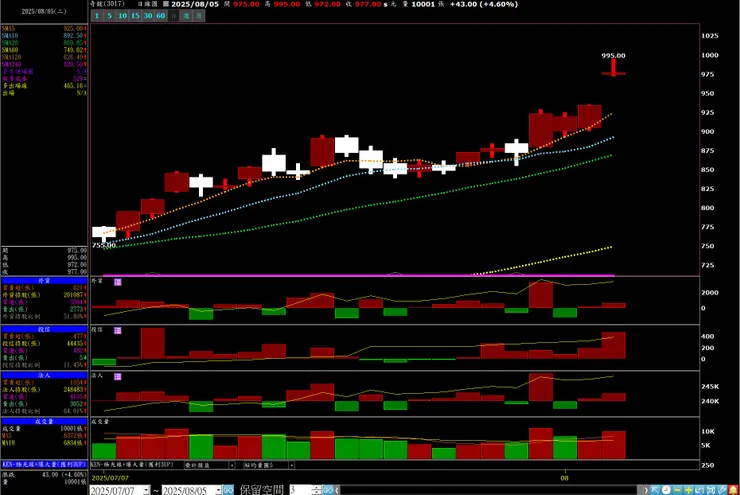Select the 30-minute period tab

[x=148, y=16]
